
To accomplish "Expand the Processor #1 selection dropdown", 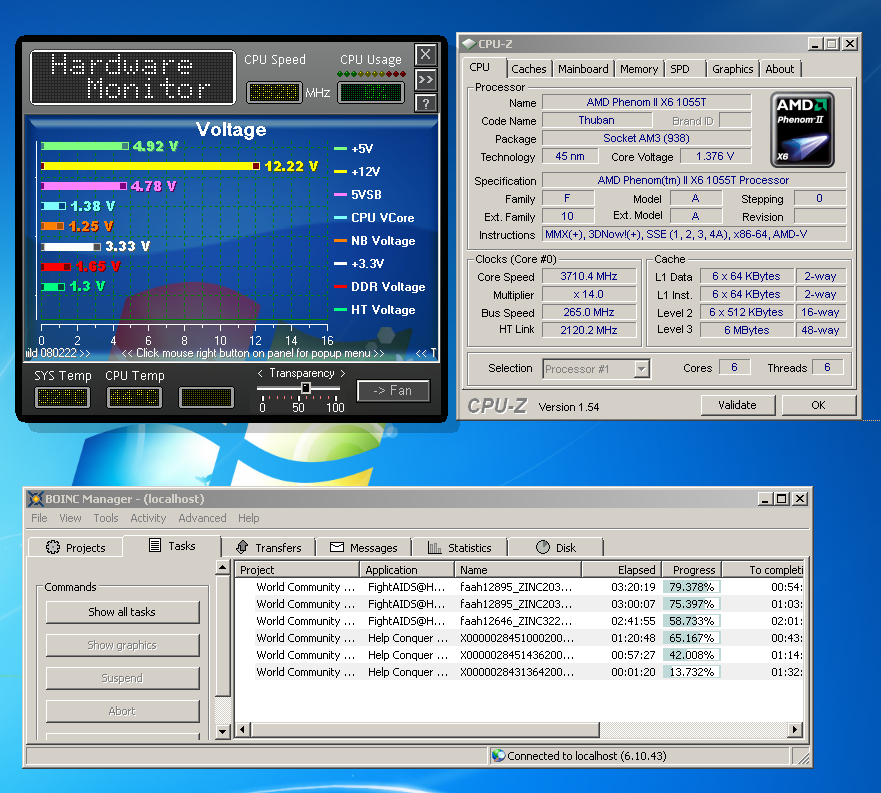I will click(x=641, y=369).
